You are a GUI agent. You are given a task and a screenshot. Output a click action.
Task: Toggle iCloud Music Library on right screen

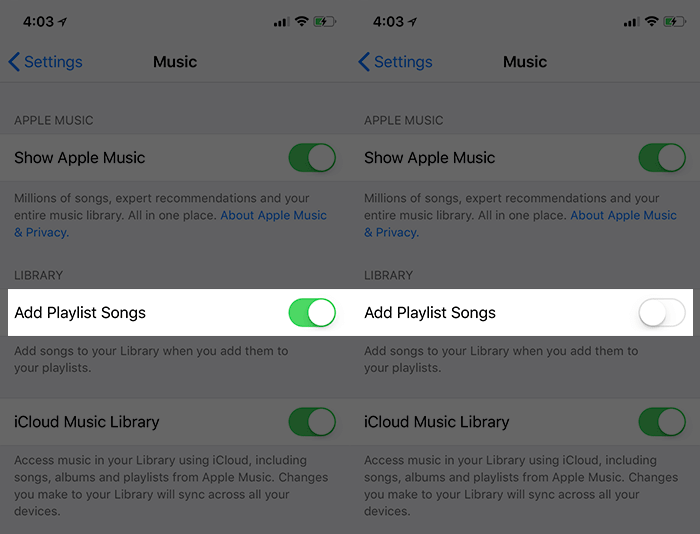[662, 421]
